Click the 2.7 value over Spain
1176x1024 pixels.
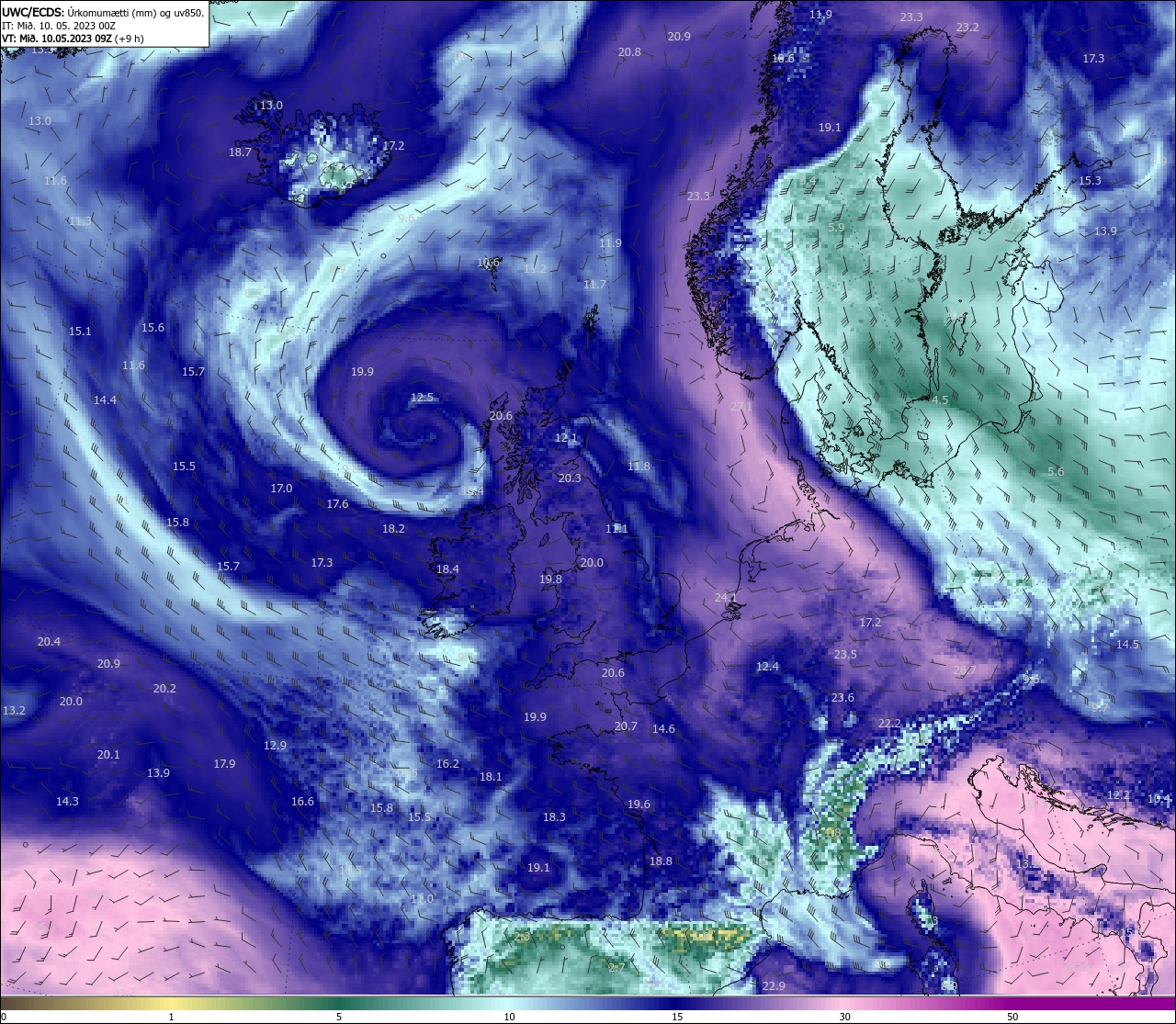tap(616, 968)
